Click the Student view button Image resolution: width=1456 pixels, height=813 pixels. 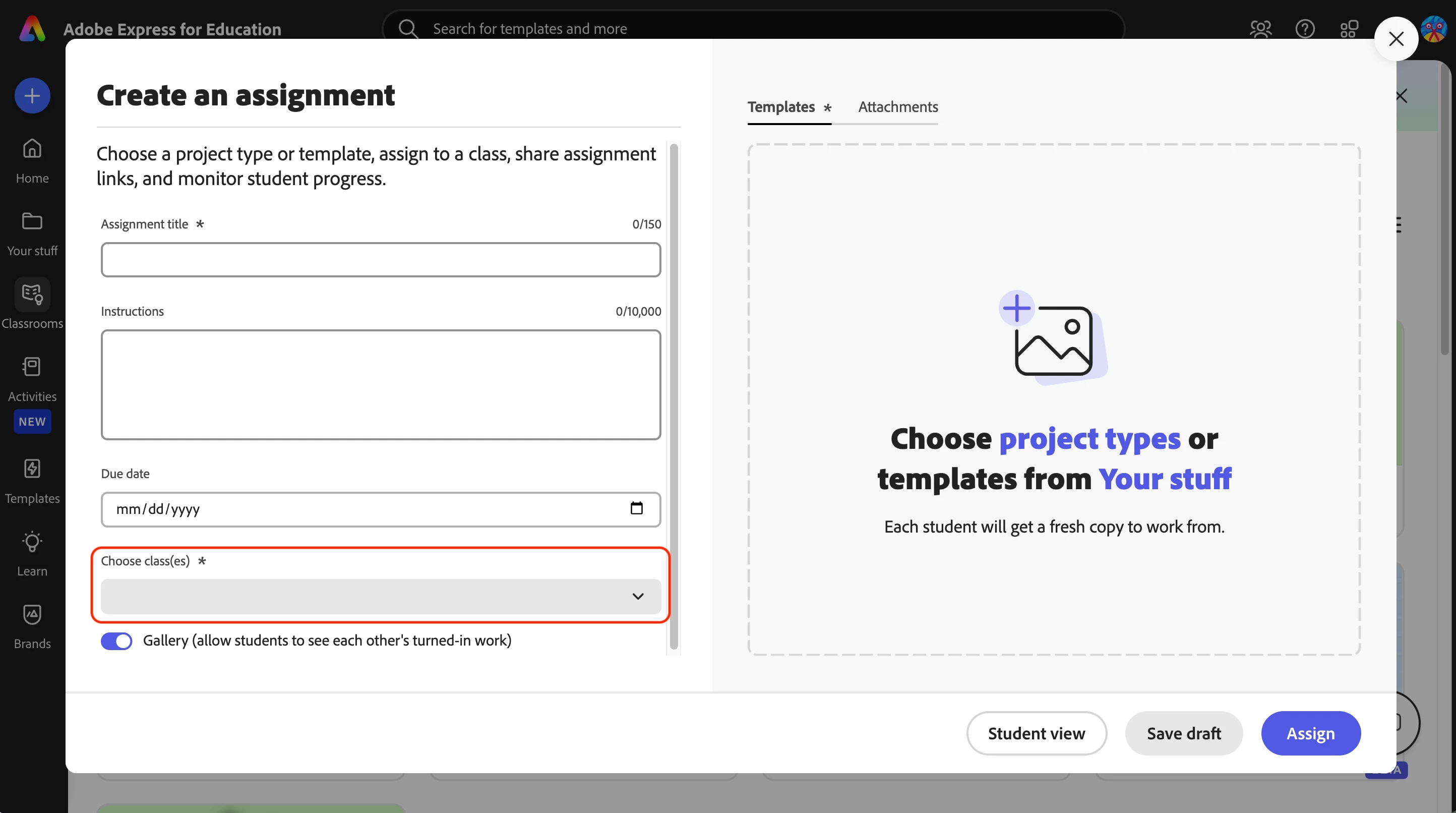pos(1037,733)
